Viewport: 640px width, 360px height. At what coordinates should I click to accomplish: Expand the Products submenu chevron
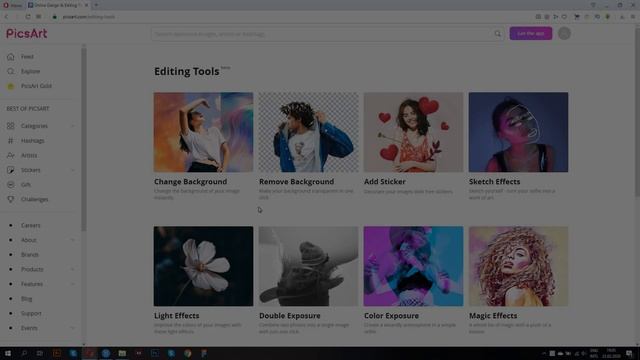(73, 269)
